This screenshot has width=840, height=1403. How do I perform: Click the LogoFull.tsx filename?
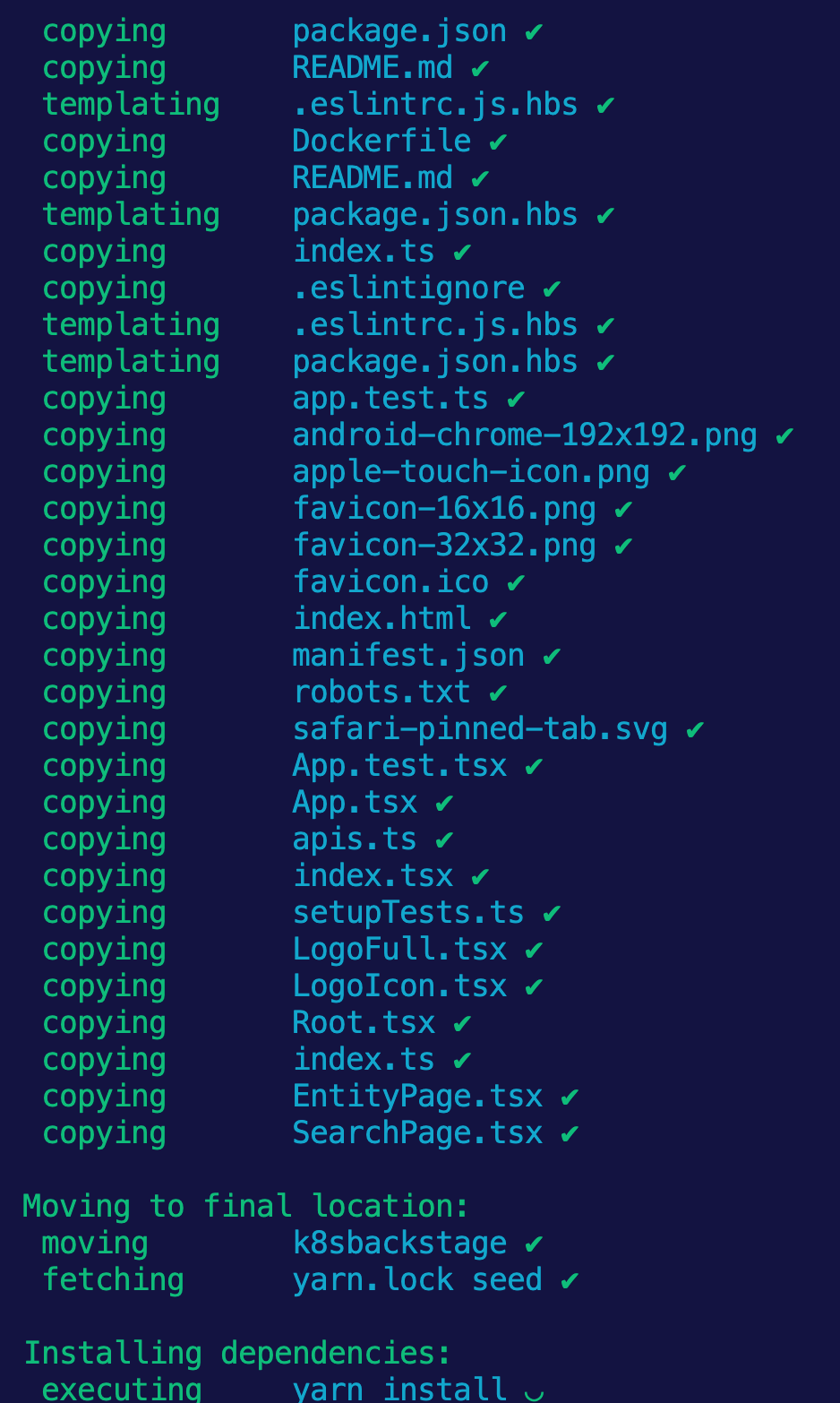[399, 950]
